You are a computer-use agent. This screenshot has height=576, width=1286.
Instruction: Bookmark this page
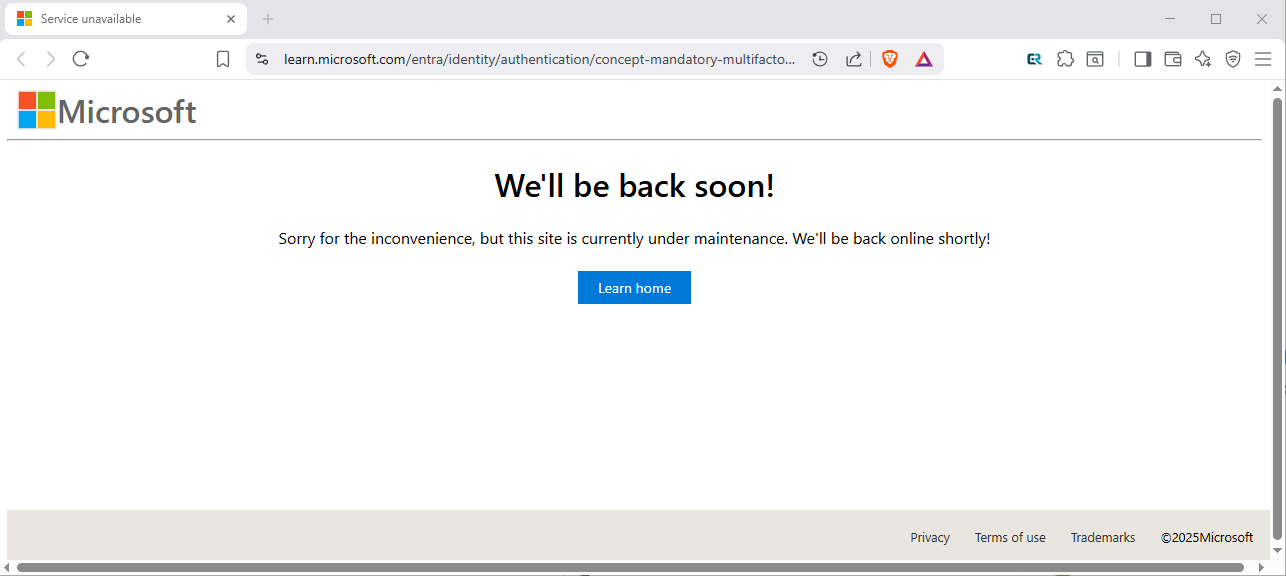[223, 59]
